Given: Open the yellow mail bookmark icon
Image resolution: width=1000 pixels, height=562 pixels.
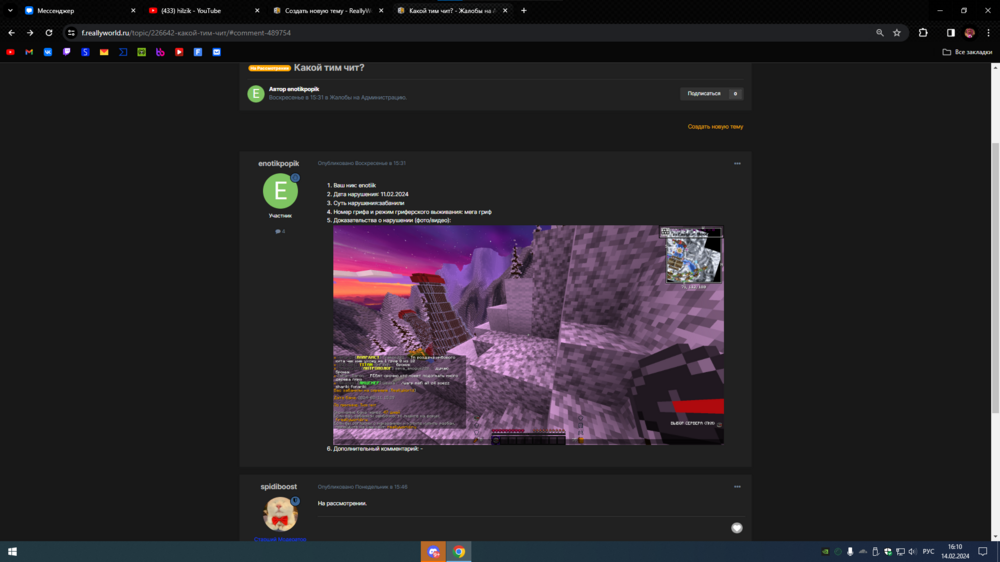Looking at the screenshot, I should pos(104,52).
